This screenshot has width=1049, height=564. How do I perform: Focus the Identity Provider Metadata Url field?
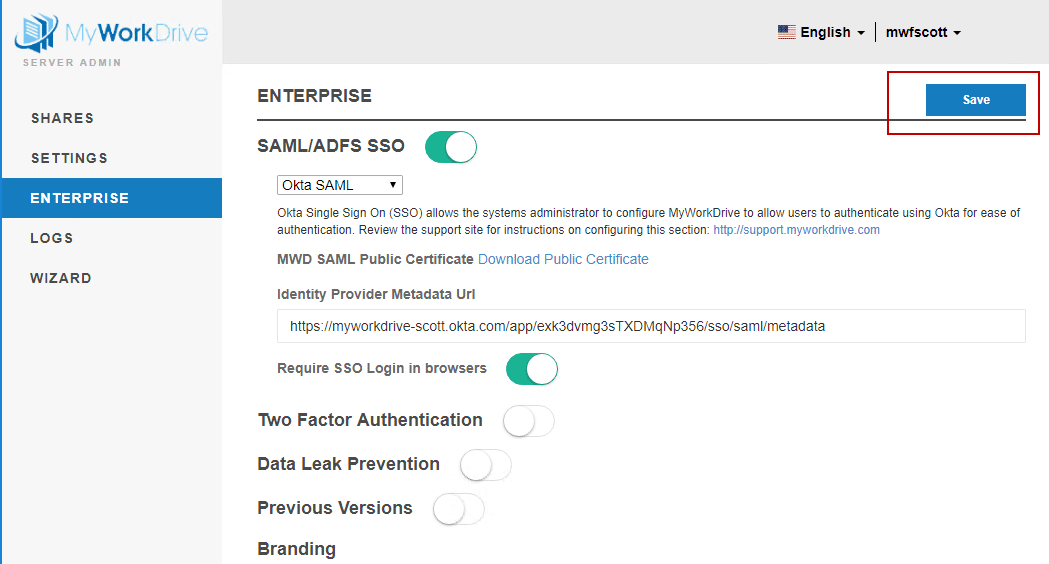point(650,326)
